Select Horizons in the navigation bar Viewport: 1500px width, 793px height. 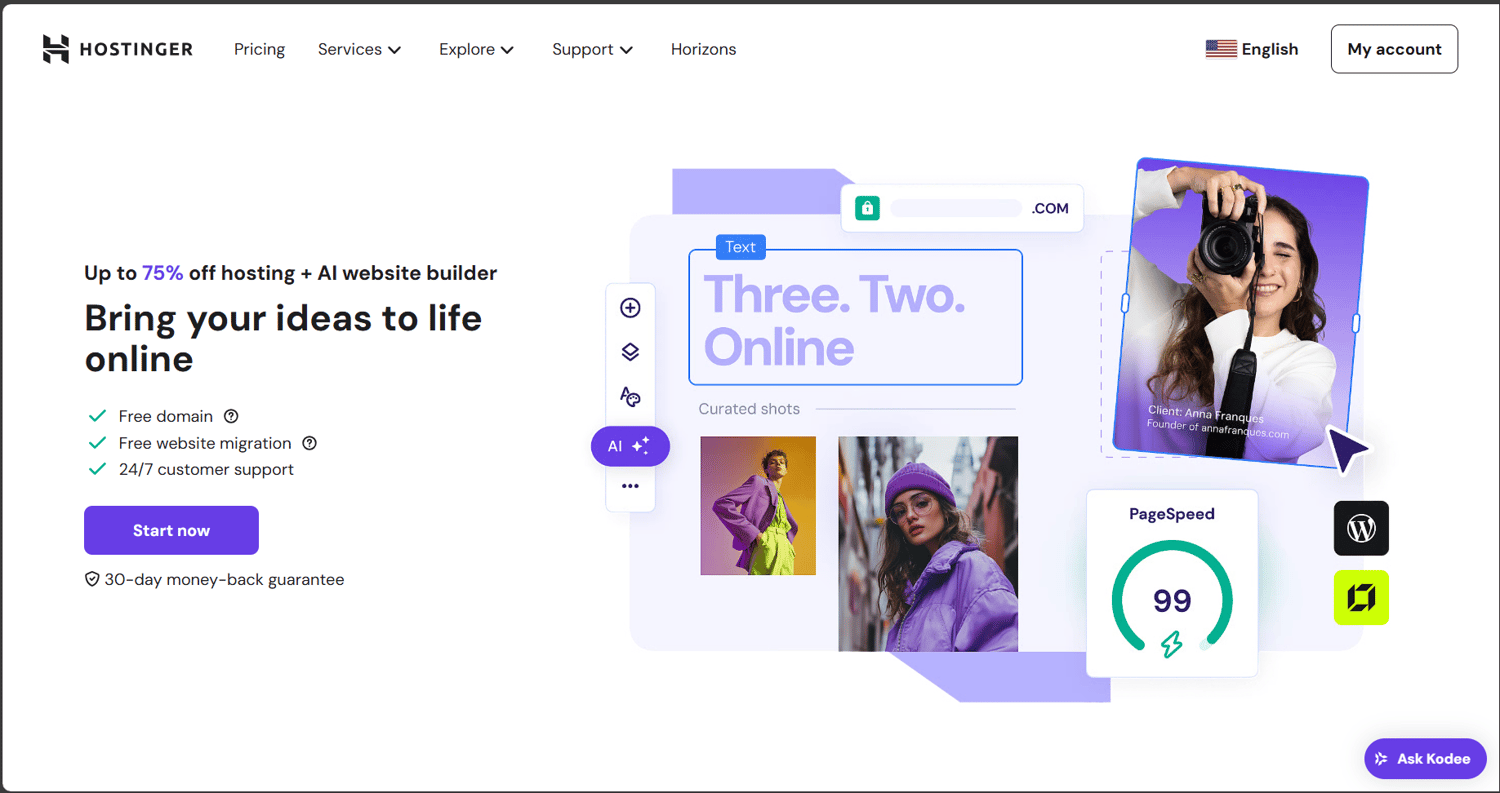click(703, 49)
